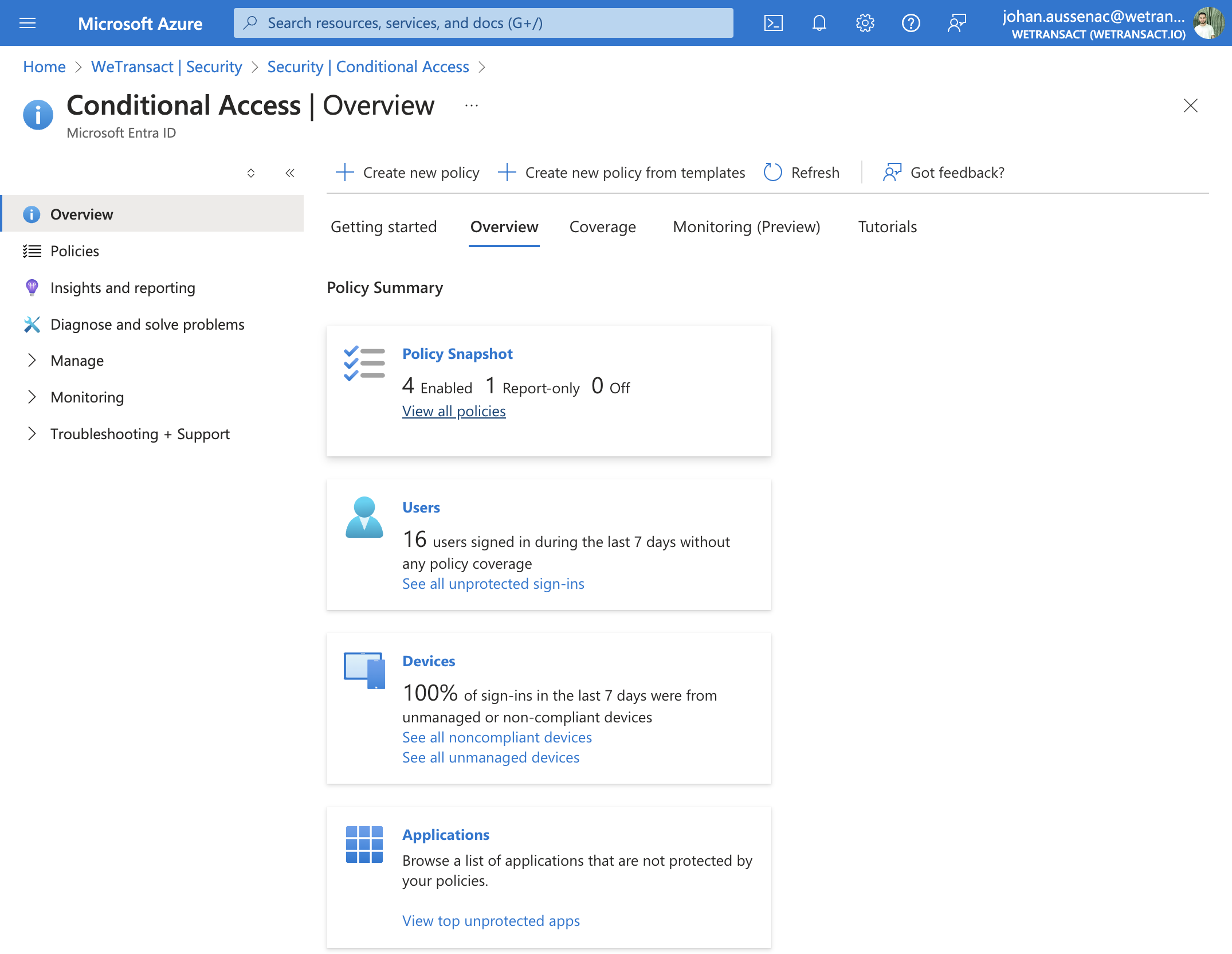Click the top bar feedback icon
1232x954 pixels.
tap(957, 23)
